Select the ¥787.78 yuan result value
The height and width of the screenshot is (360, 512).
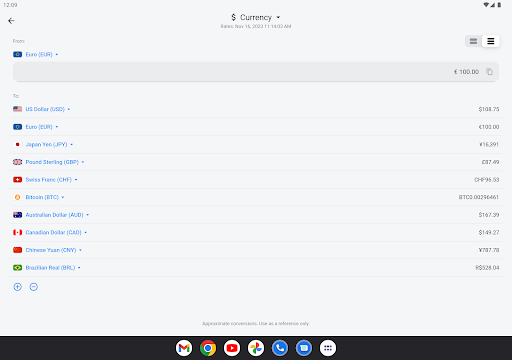coord(489,250)
